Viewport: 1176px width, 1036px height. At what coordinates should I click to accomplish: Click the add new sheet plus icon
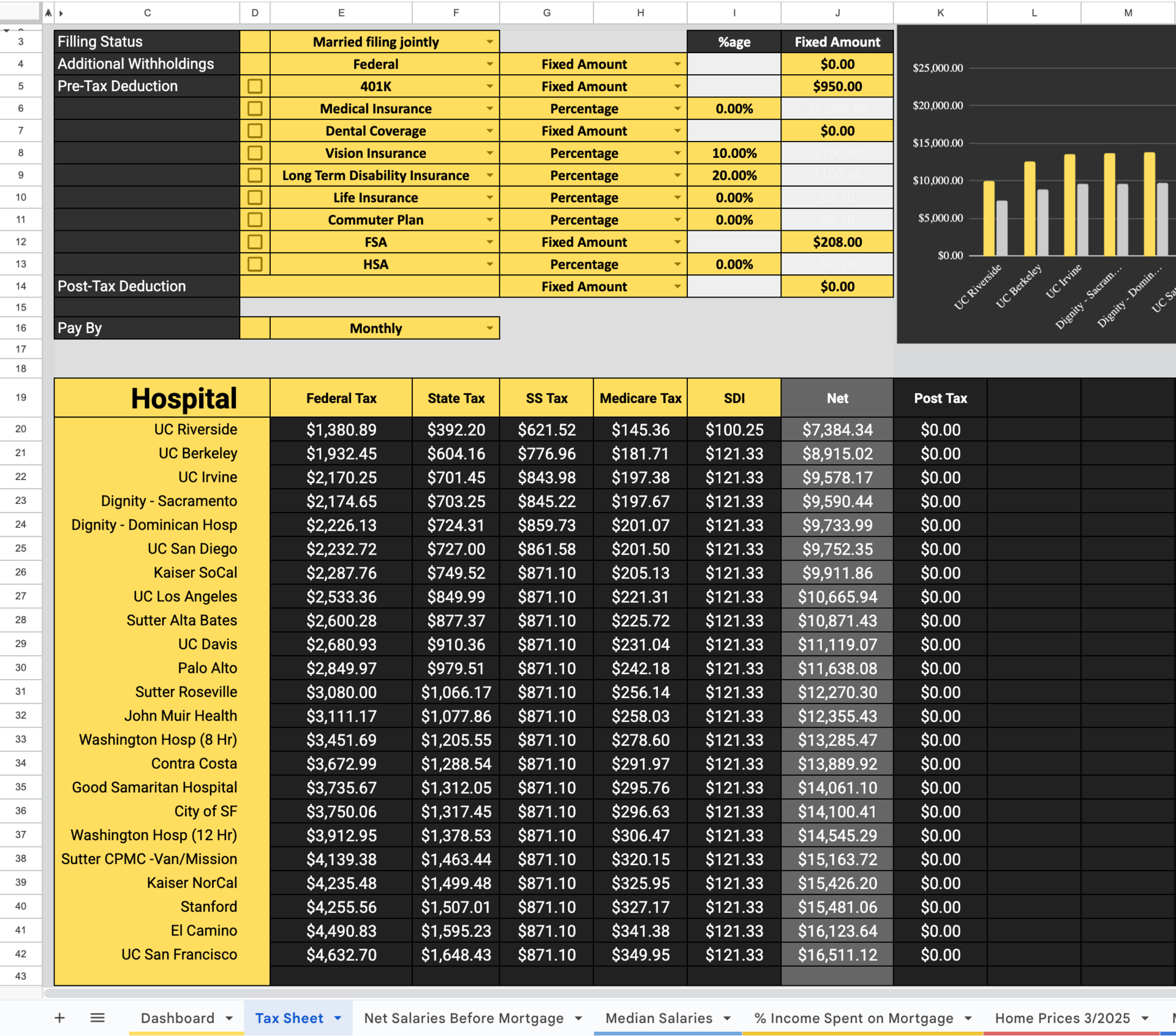click(x=59, y=1018)
